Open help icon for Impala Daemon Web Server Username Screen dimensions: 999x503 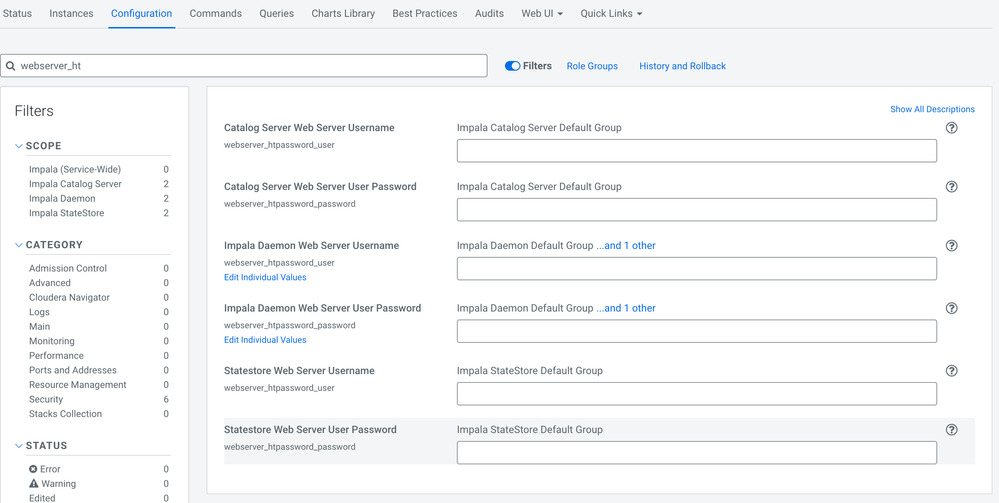click(x=951, y=246)
